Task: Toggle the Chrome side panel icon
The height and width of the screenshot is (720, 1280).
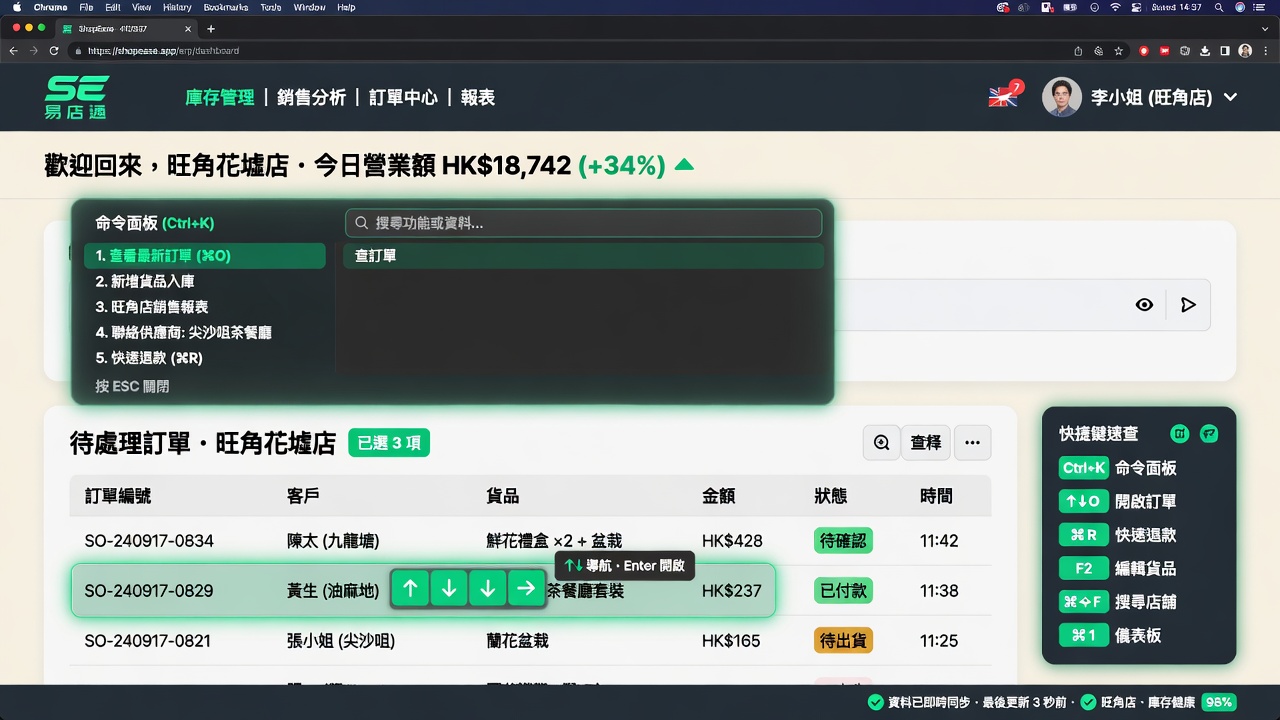Action: pyautogui.click(x=1225, y=51)
